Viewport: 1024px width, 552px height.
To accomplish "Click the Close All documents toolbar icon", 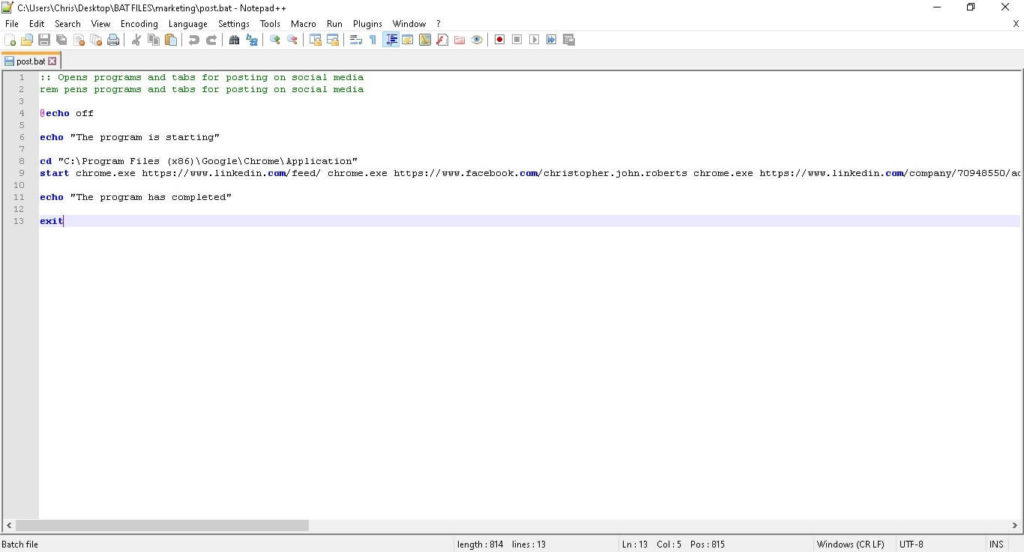I will (x=96, y=40).
